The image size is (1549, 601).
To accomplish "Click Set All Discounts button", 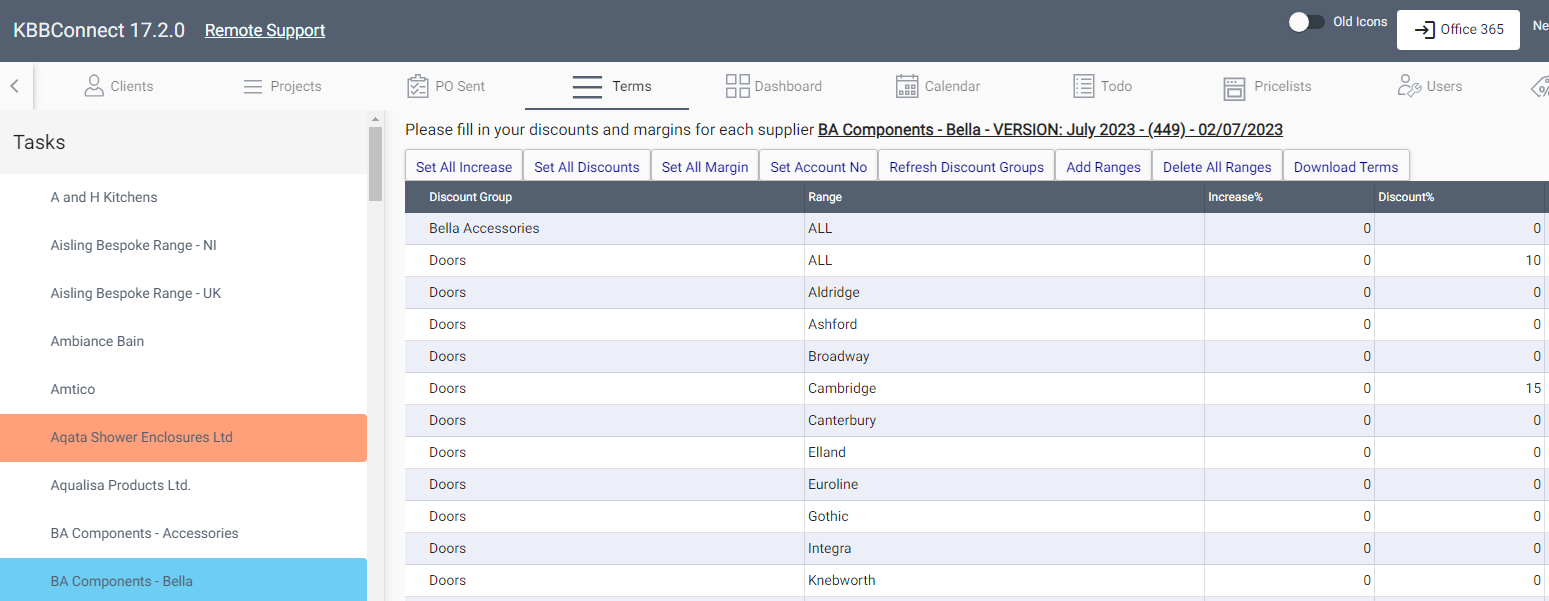I will [587, 167].
